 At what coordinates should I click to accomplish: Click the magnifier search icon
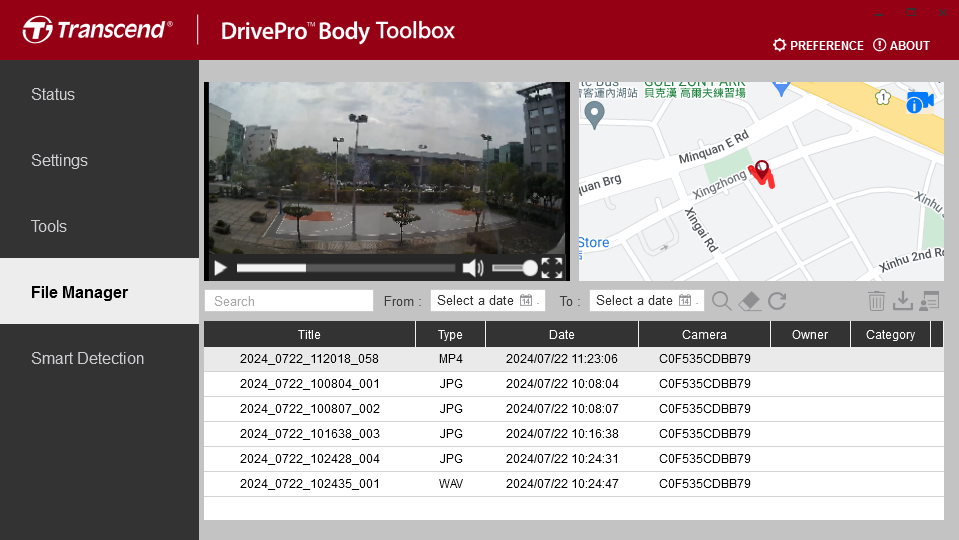pos(722,301)
